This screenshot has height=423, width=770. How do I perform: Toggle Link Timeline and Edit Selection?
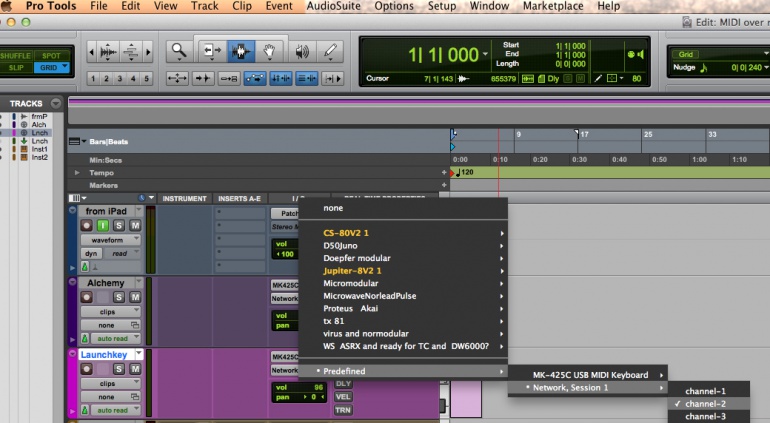pyautogui.click(x=281, y=78)
